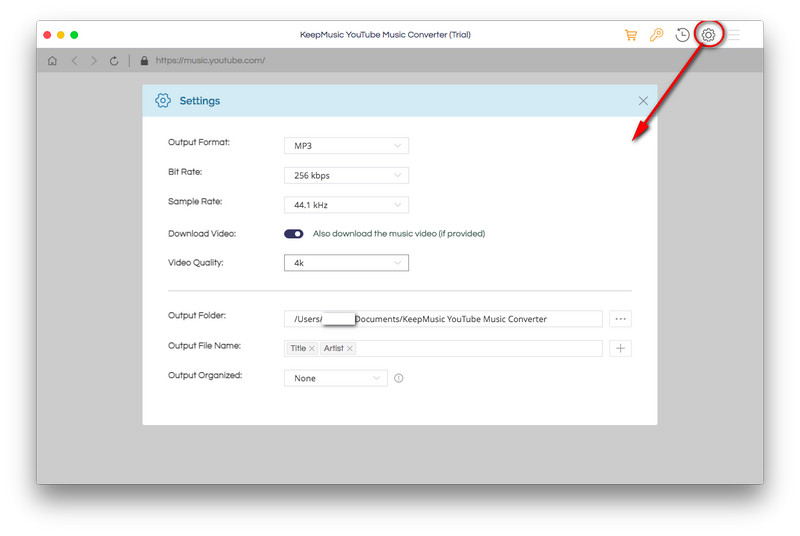Click 'Also download the music video' text
Image resolution: width=800 pixels, height=536 pixels.
click(399, 234)
